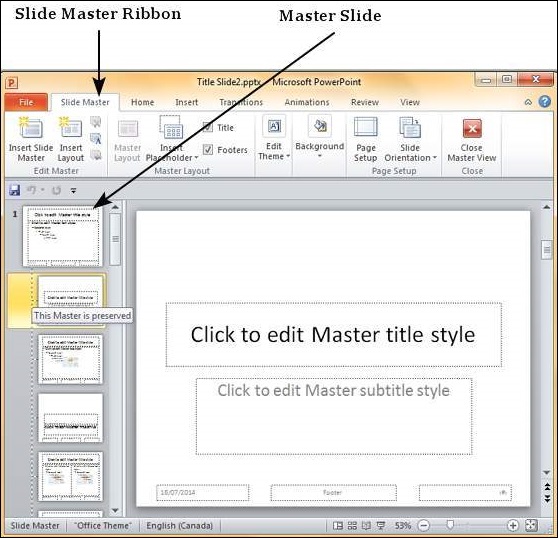The width and height of the screenshot is (558, 538).
Task: Click "Office Theme" in status bar
Action: [x=102, y=526]
